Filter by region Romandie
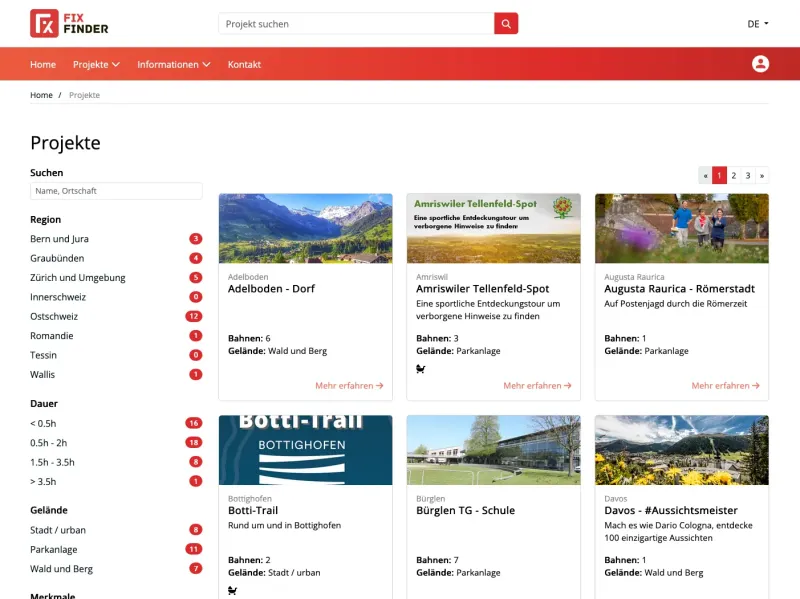800x599 pixels. [116, 336]
